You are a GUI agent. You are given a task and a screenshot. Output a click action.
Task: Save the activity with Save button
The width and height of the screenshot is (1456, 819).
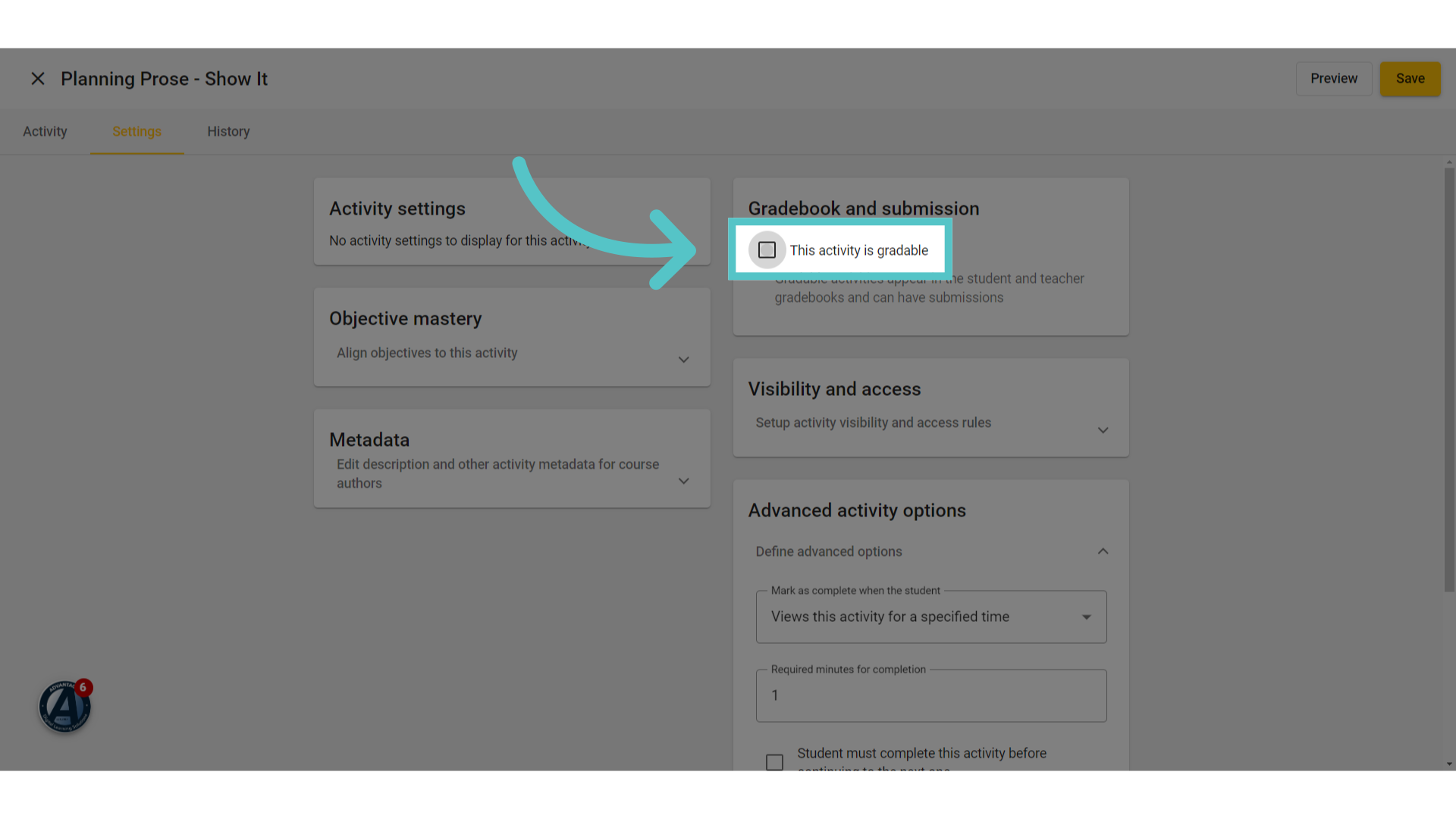click(1410, 79)
